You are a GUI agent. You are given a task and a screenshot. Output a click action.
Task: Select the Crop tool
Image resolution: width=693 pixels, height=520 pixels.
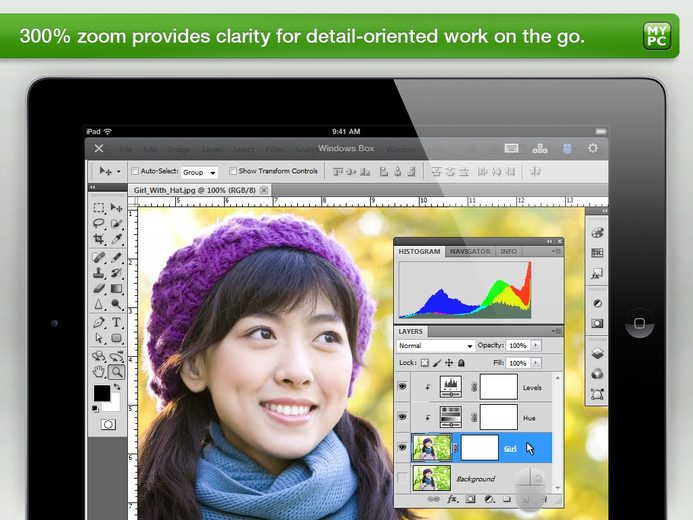(99, 239)
